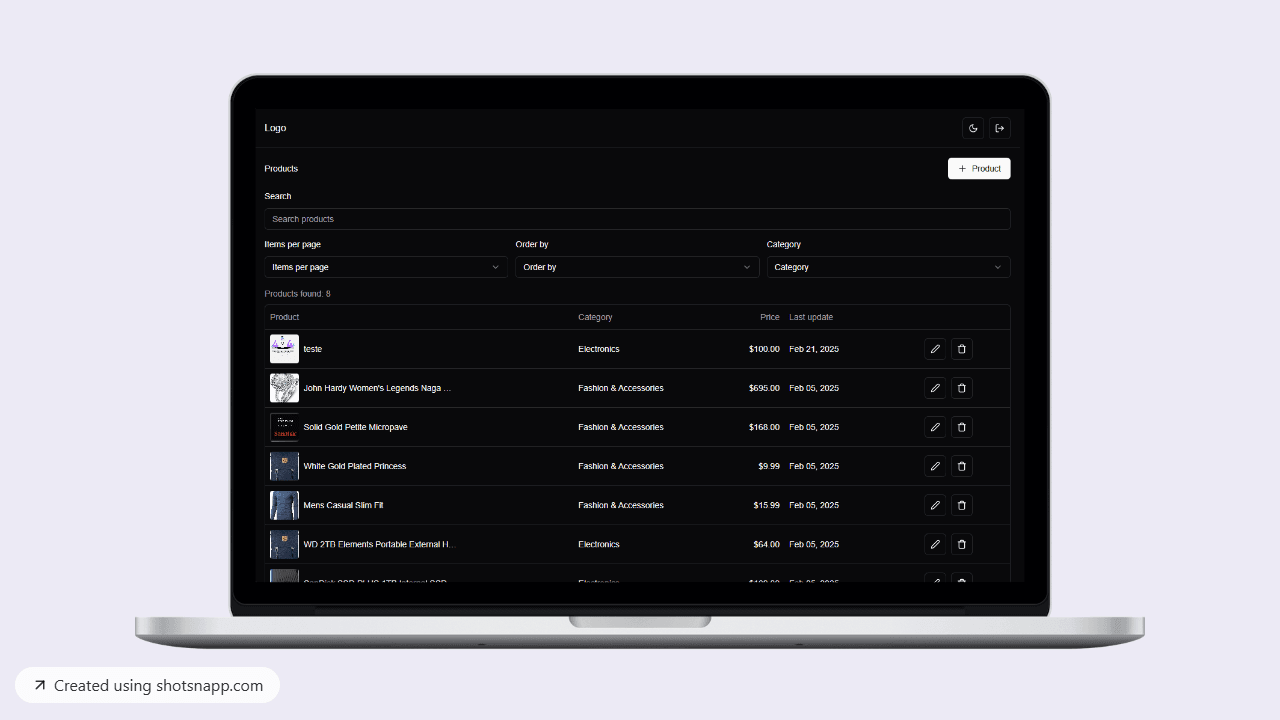
Task: Click the + Product button
Action: 979,168
